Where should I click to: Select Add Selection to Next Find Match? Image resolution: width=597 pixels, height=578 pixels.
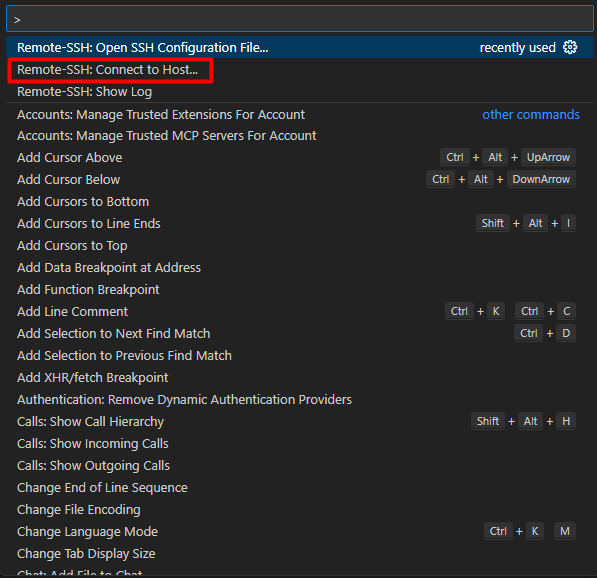(300, 334)
